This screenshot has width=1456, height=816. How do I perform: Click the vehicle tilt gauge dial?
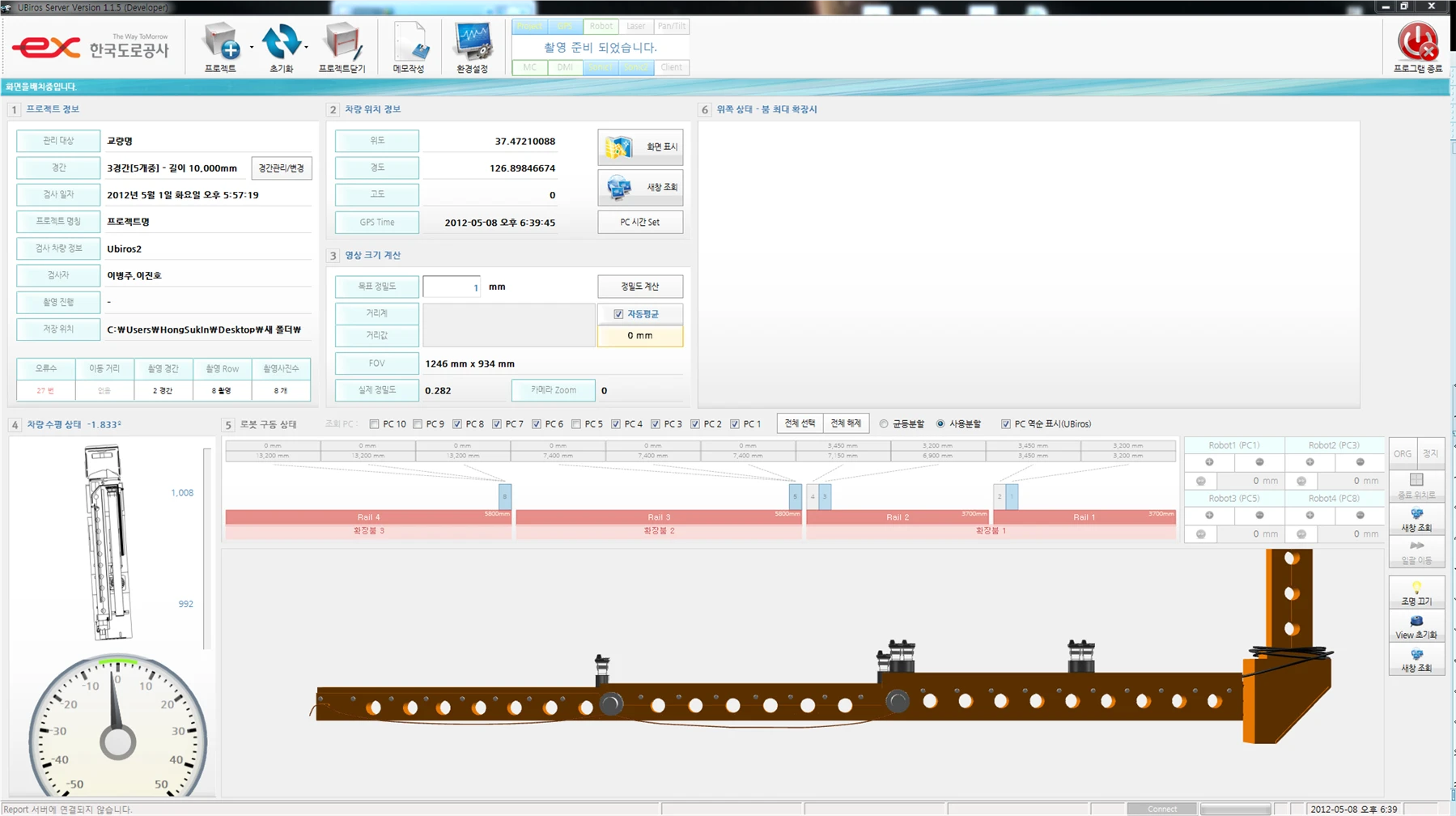point(118,727)
